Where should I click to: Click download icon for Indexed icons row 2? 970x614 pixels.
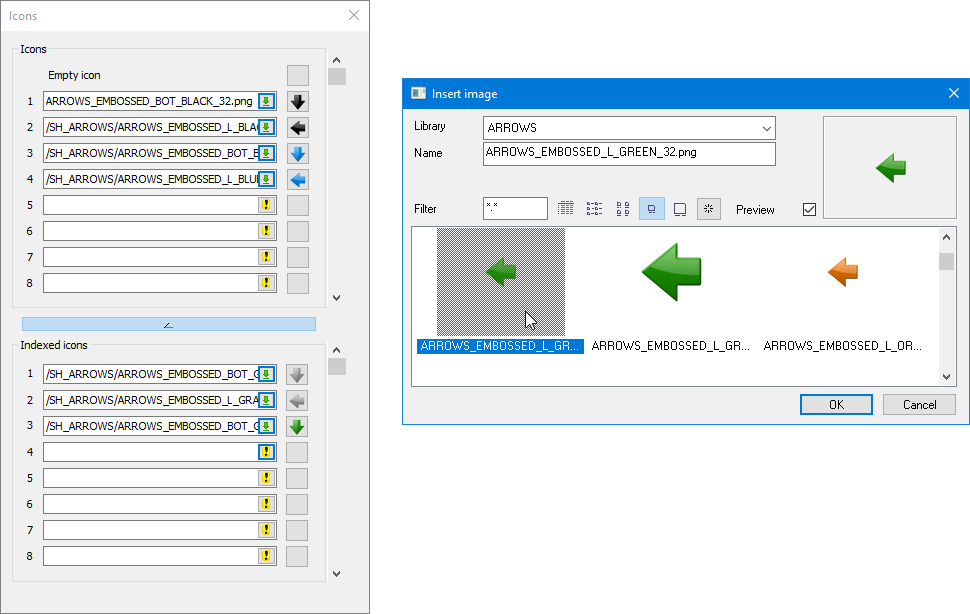tap(267, 401)
